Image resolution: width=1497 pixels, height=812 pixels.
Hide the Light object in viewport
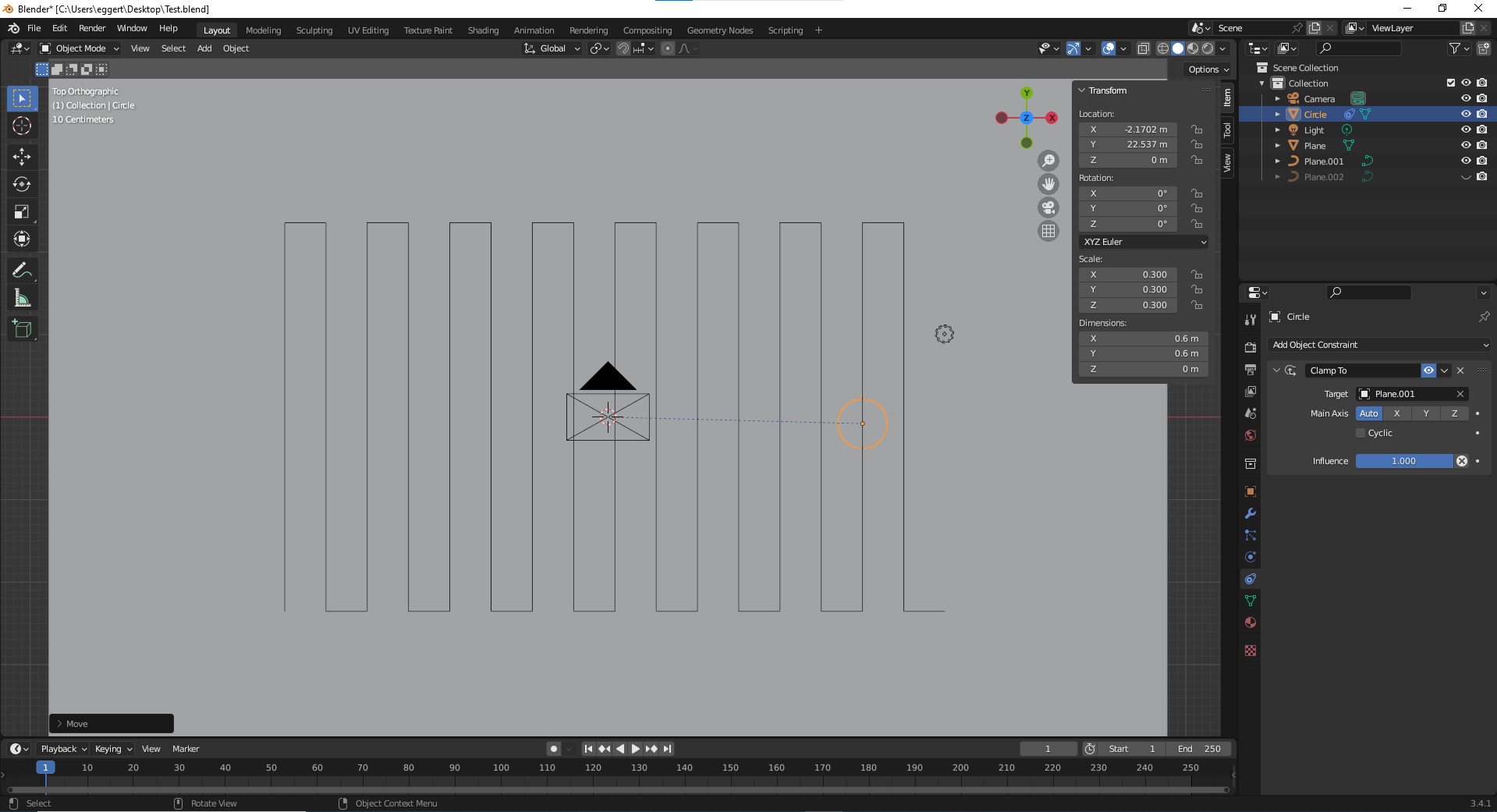click(1466, 129)
